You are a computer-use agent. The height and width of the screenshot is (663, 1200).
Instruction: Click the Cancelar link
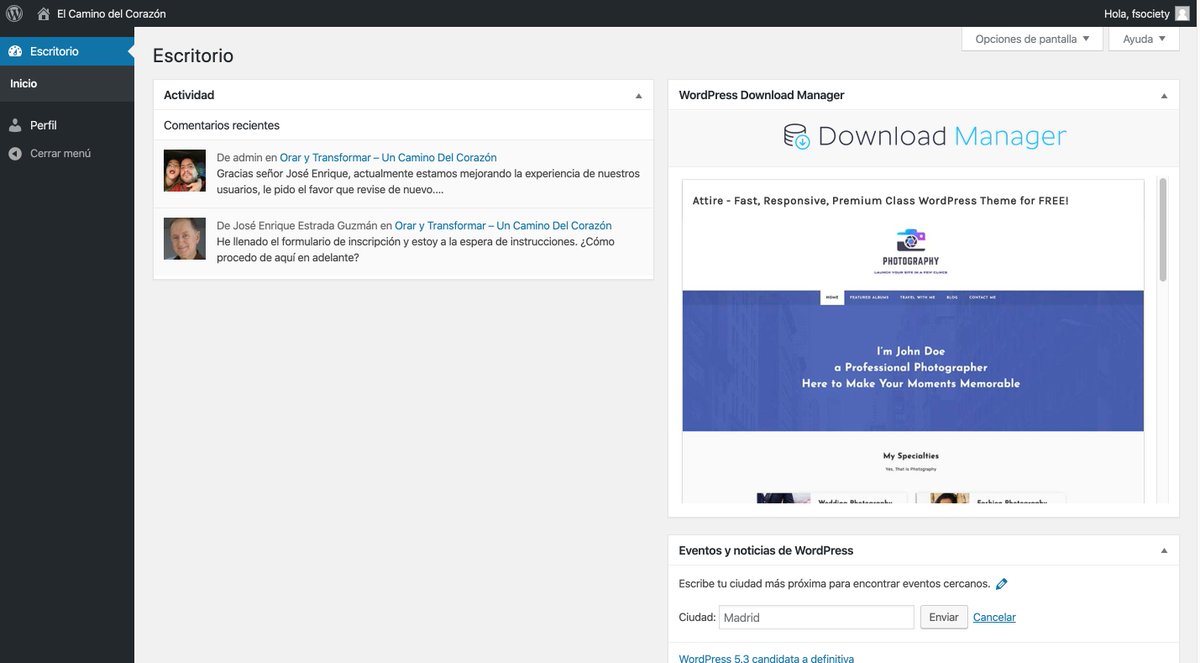click(994, 618)
